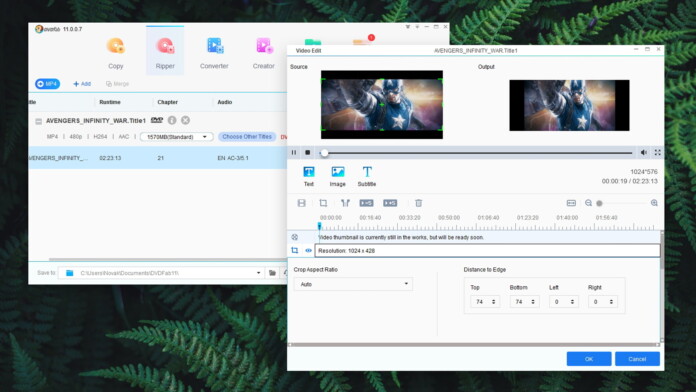Confirm edits with the OK button
Screen dimensions: 696x392
click(x=589, y=359)
